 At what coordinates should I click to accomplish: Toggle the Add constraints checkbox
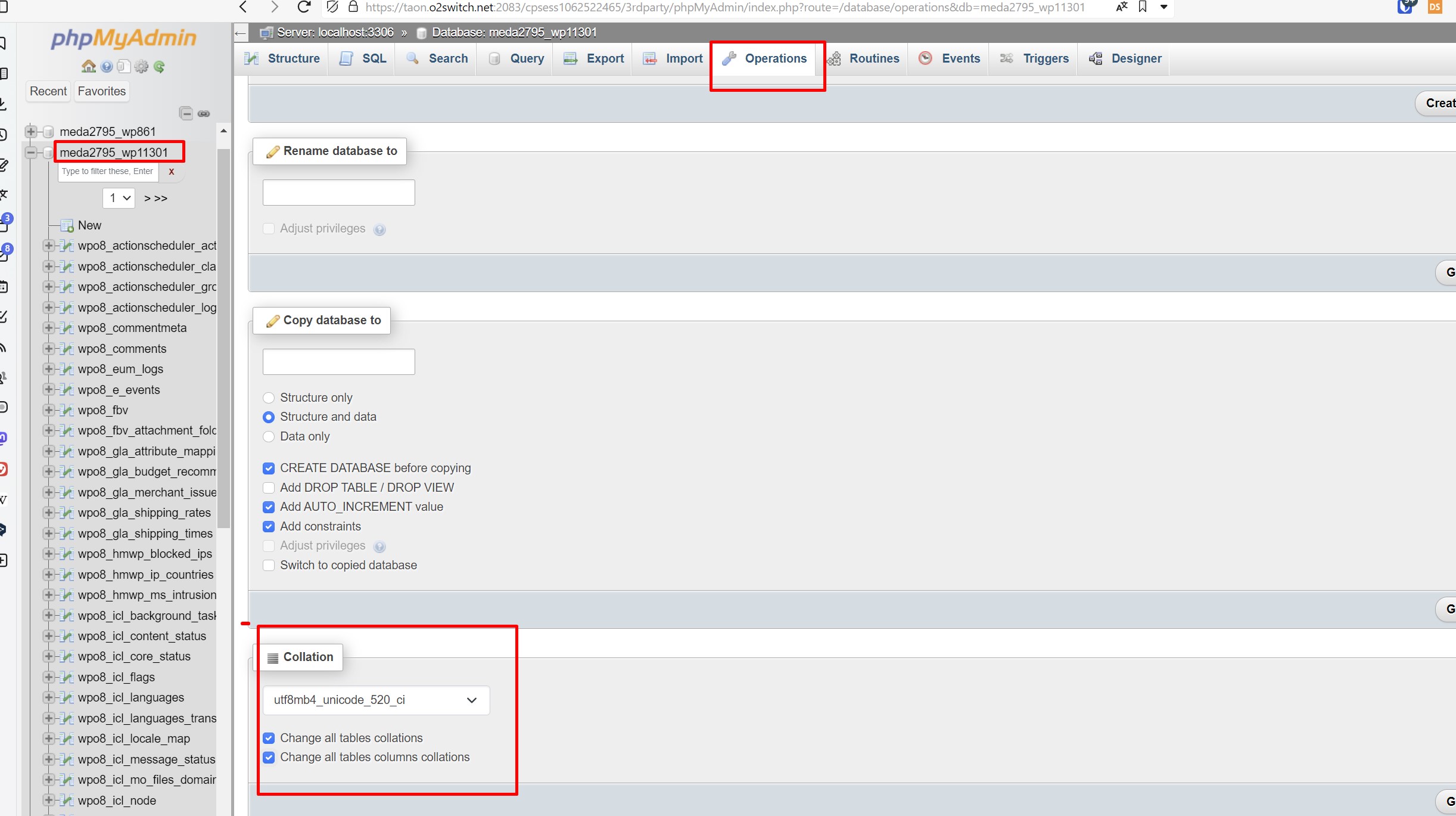click(x=269, y=527)
